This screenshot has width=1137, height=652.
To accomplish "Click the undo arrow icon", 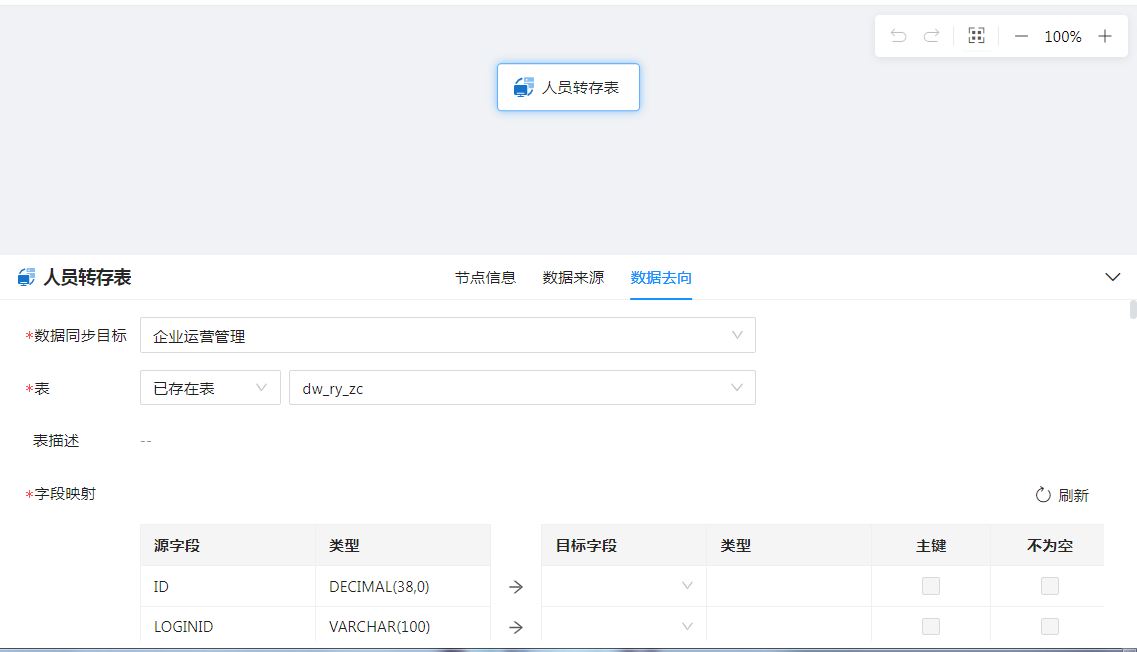I will tap(898, 36).
